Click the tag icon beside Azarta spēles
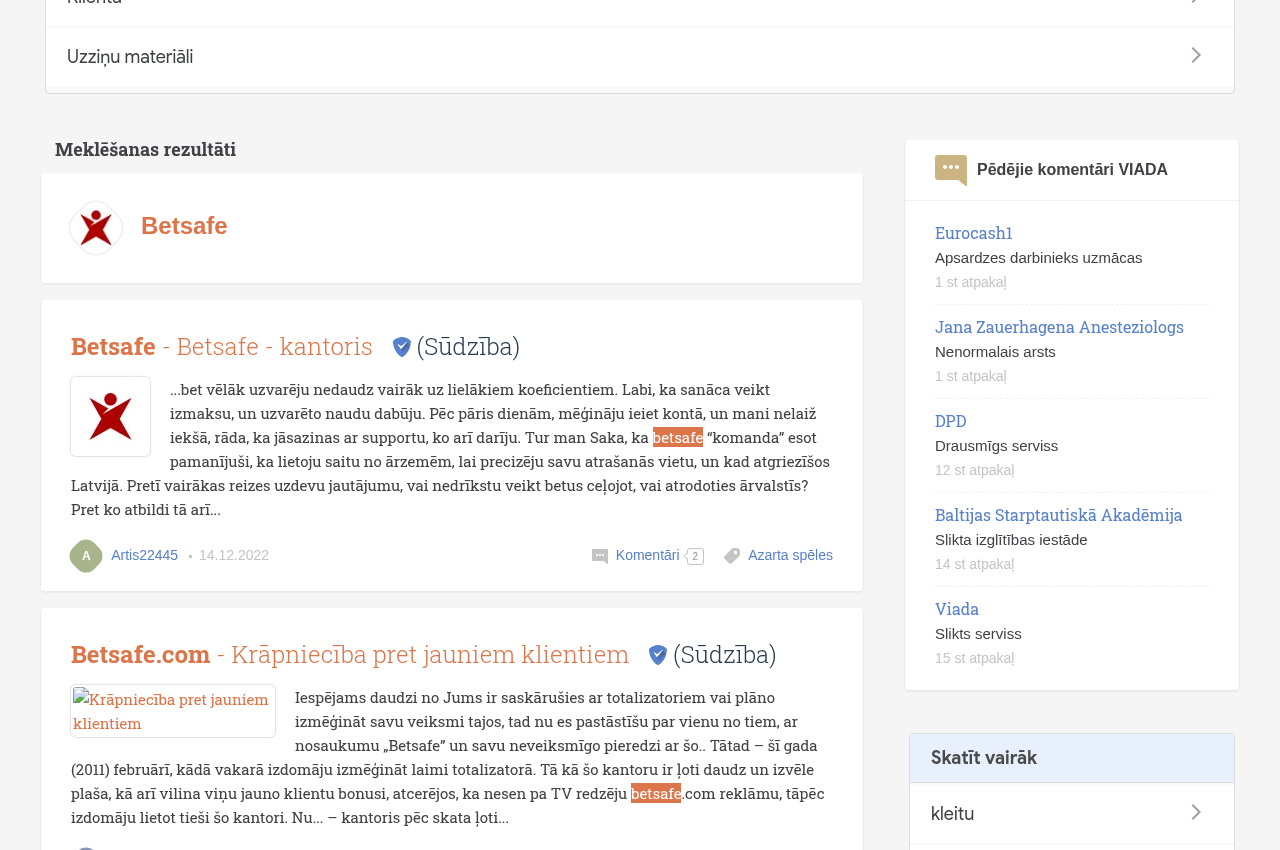The width and height of the screenshot is (1280, 850). [x=732, y=556]
